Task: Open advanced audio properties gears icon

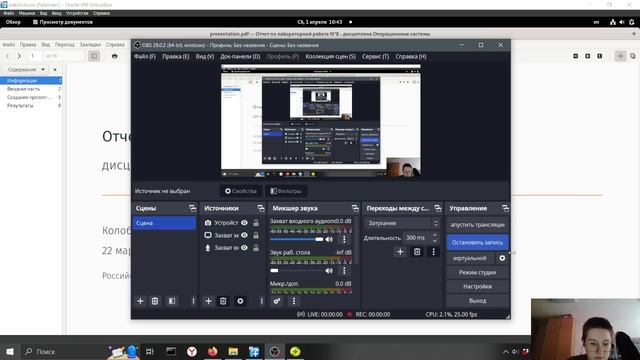Action: tap(277, 301)
